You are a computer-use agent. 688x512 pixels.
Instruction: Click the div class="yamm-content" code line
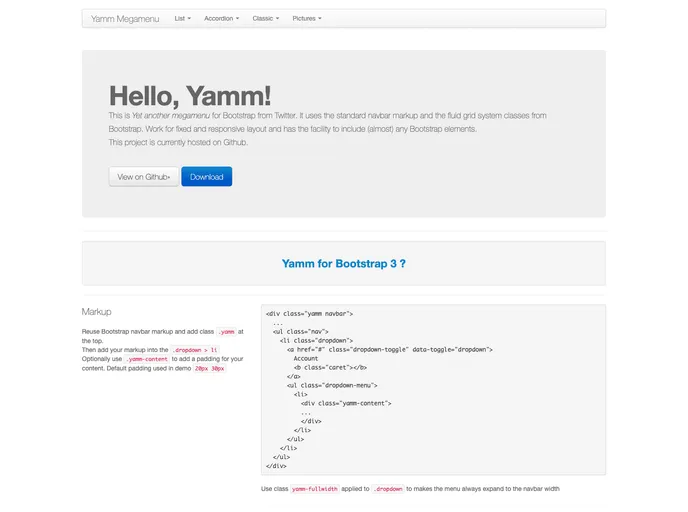(x=346, y=403)
